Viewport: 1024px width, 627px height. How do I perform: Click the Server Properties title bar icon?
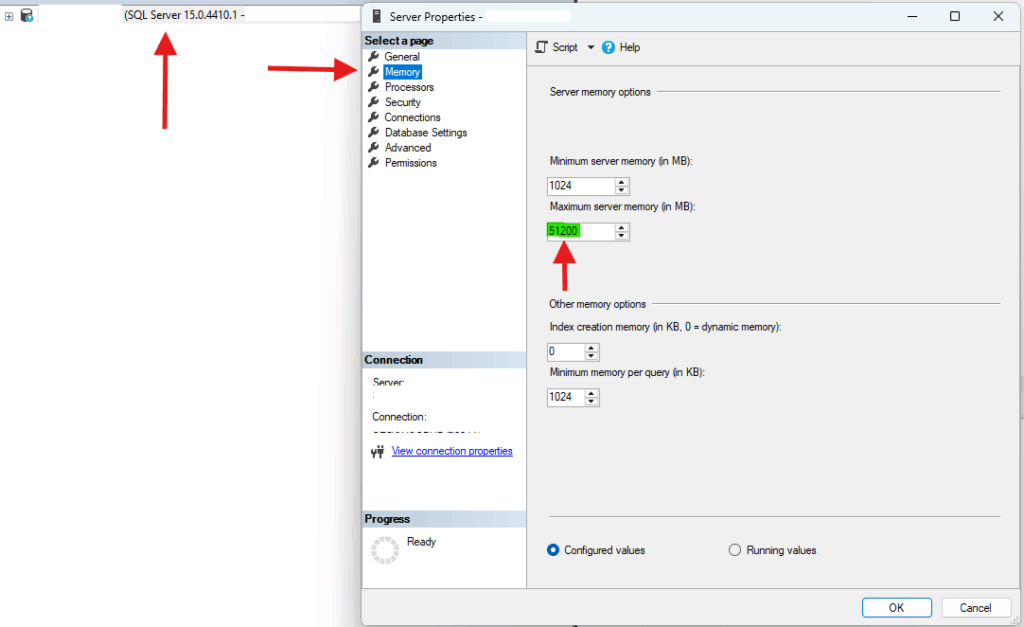(377, 16)
